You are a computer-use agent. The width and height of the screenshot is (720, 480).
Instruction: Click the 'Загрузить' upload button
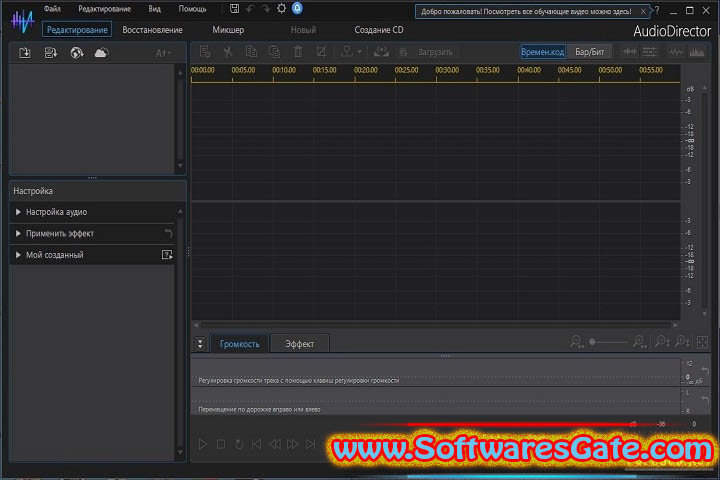click(x=434, y=52)
